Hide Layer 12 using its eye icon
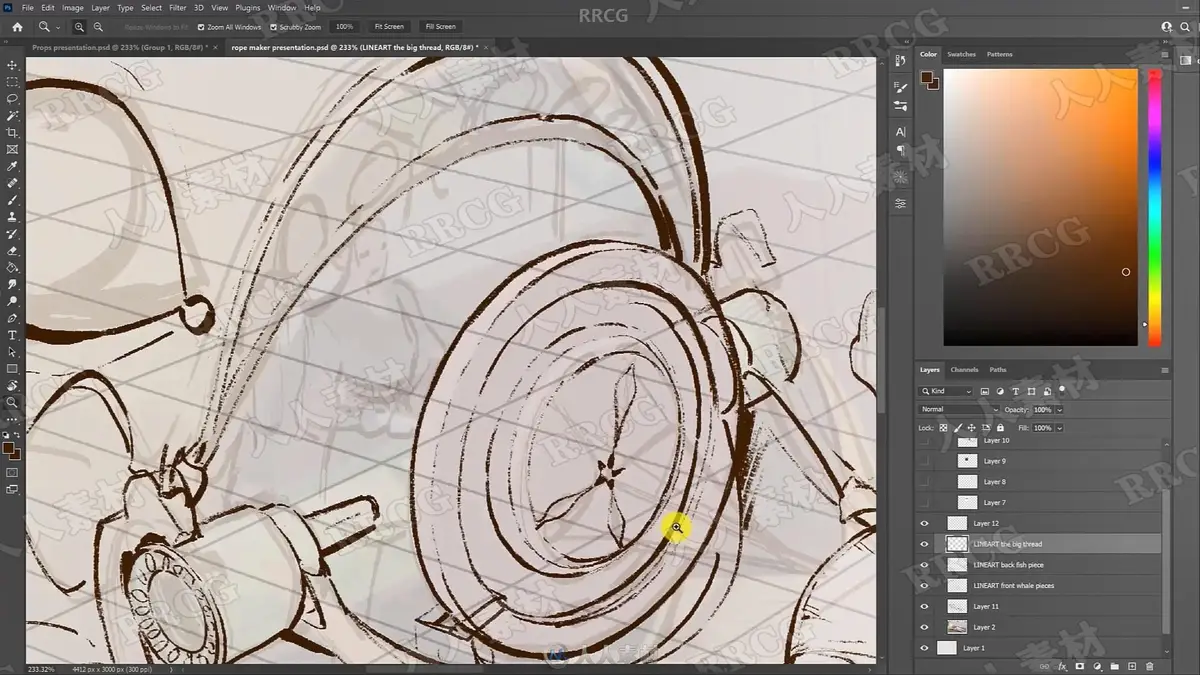The width and height of the screenshot is (1200, 675). click(924, 523)
